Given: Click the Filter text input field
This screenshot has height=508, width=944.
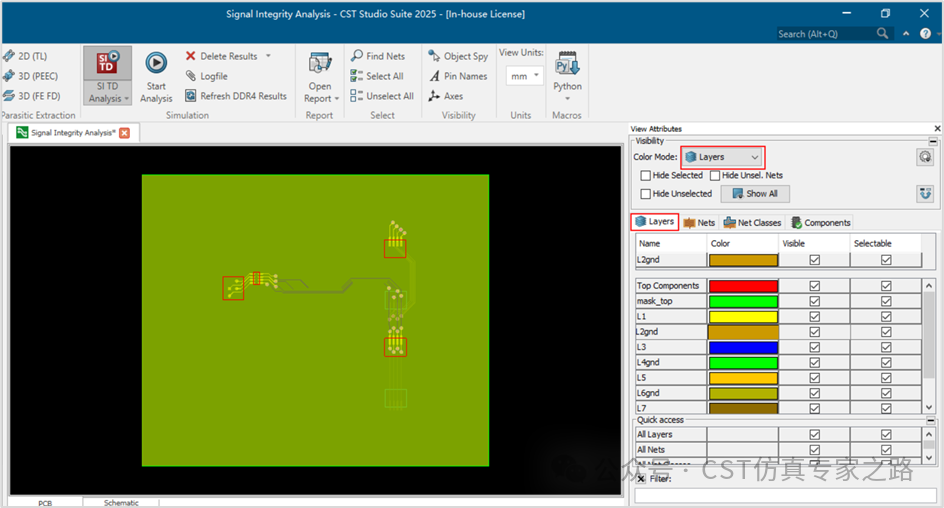Looking at the screenshot, I should click(x=786, y=495).
